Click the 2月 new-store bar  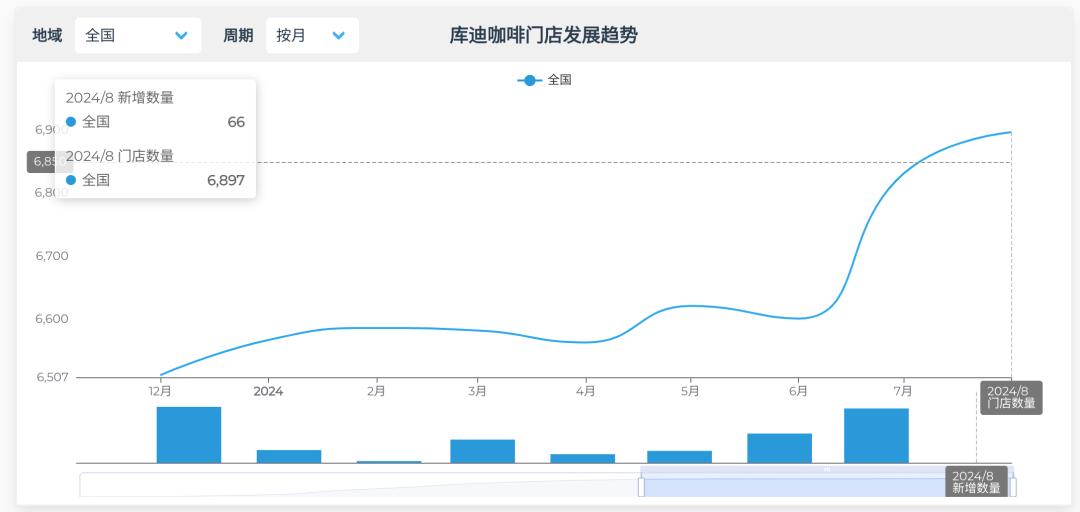[389, 462]
